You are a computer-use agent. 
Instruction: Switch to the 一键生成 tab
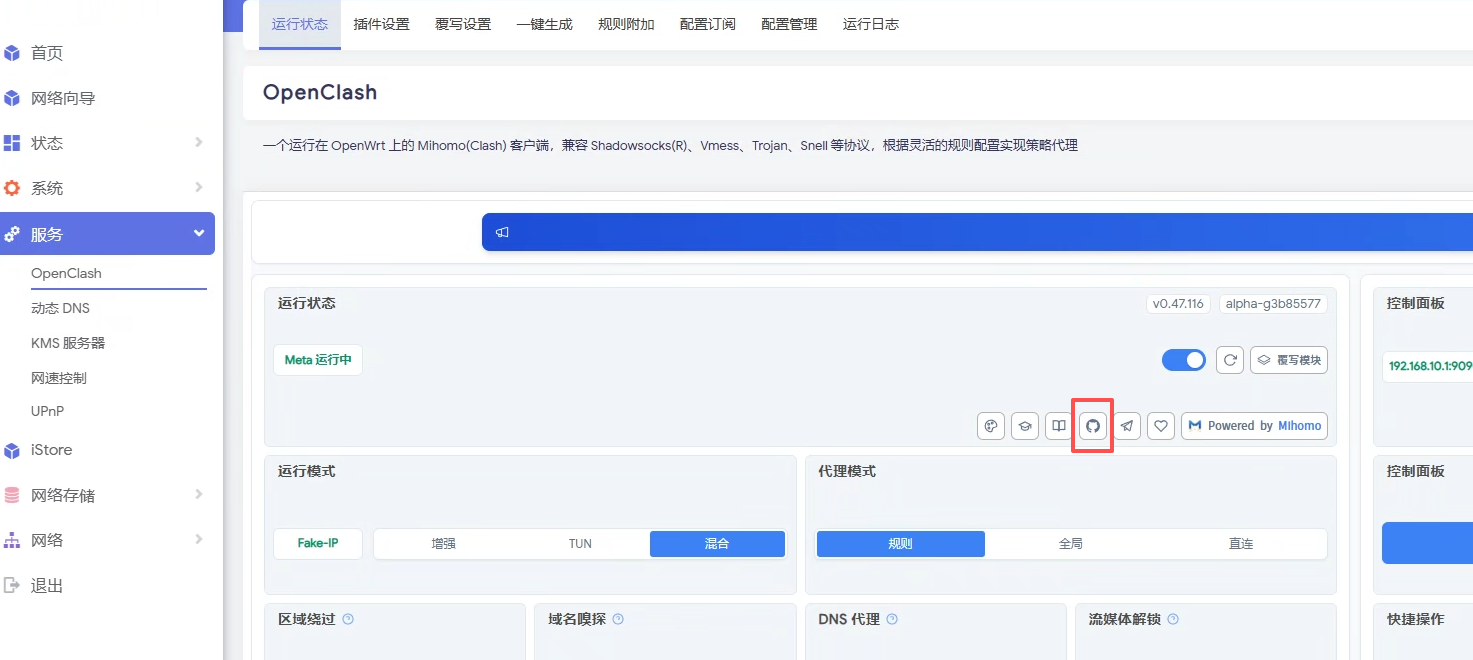(x=545, y=24)
